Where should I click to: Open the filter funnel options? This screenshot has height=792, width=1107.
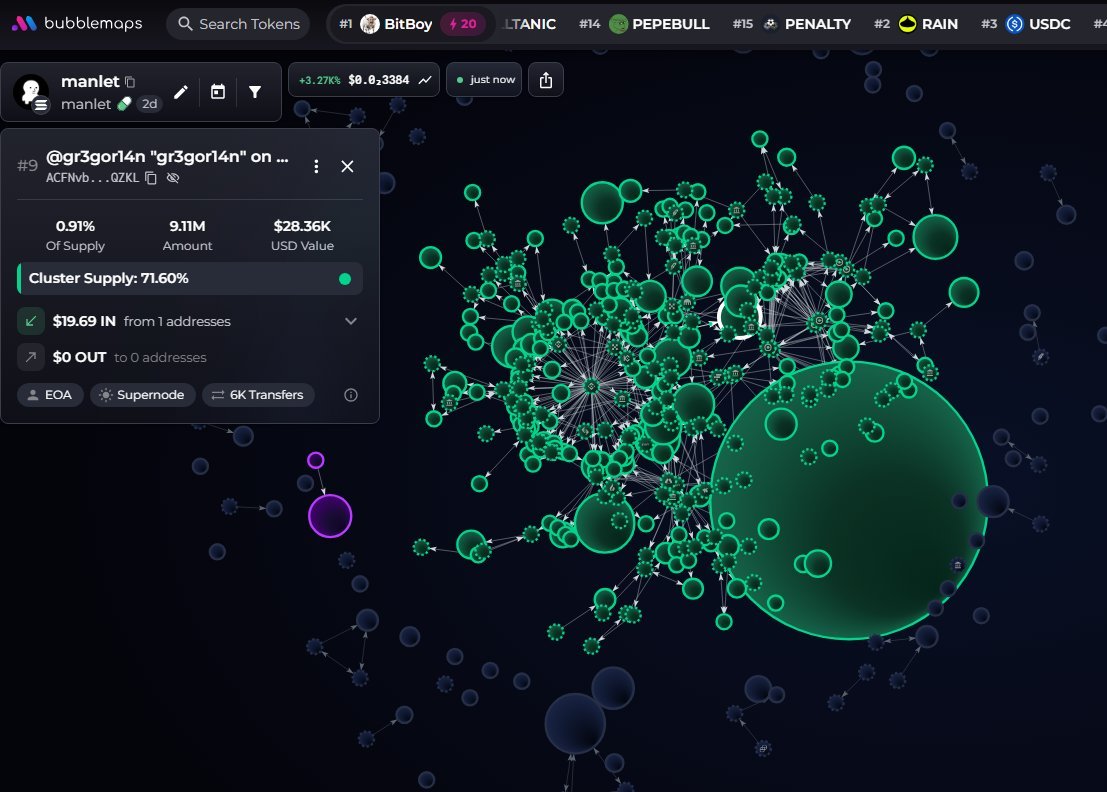point(255,92)
